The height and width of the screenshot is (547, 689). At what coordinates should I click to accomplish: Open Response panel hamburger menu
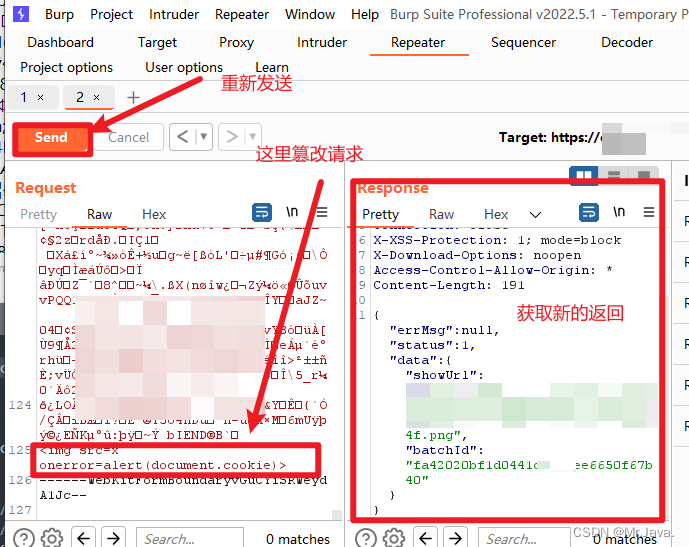(649, 213)
